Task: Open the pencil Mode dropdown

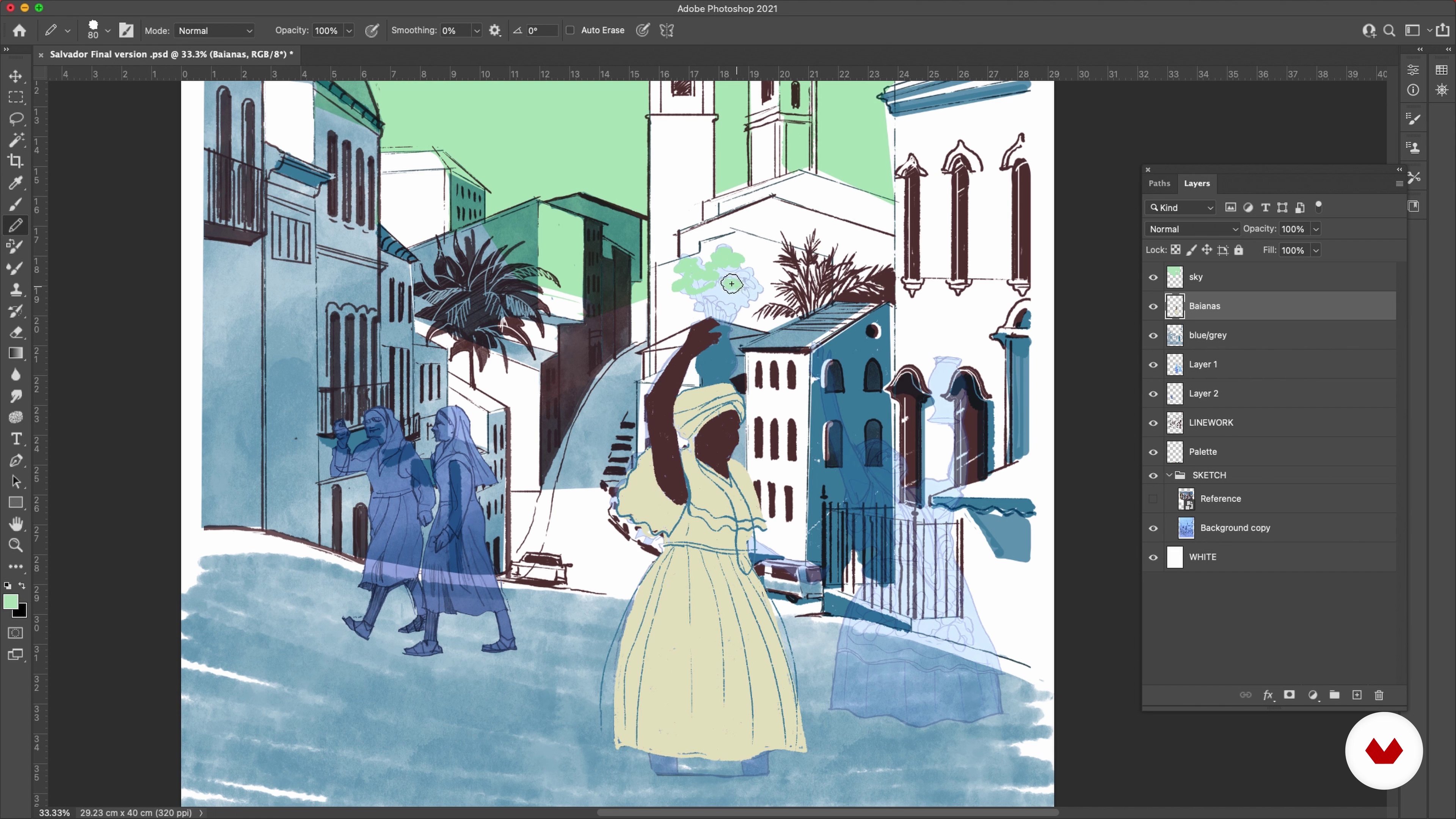Action: pos(215,31)
